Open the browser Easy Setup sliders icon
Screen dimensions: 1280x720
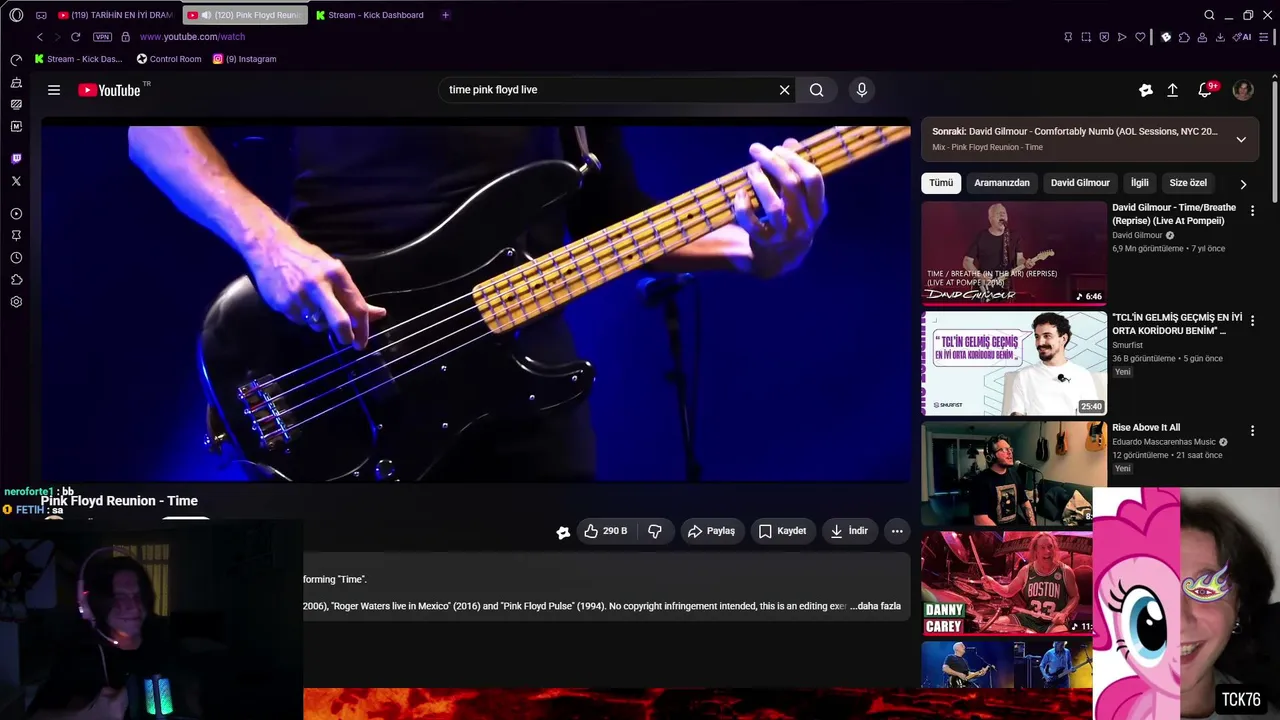pos(1265,37)
